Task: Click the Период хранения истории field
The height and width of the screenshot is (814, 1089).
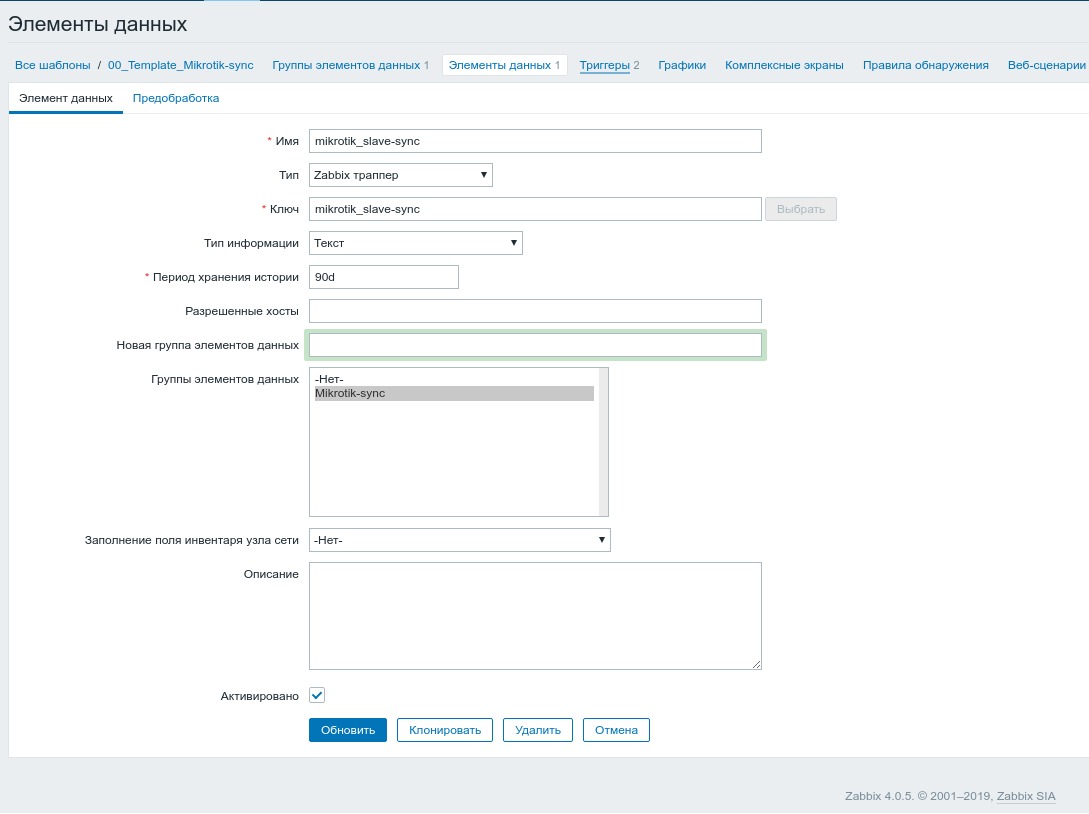Action: click(383, 277)
